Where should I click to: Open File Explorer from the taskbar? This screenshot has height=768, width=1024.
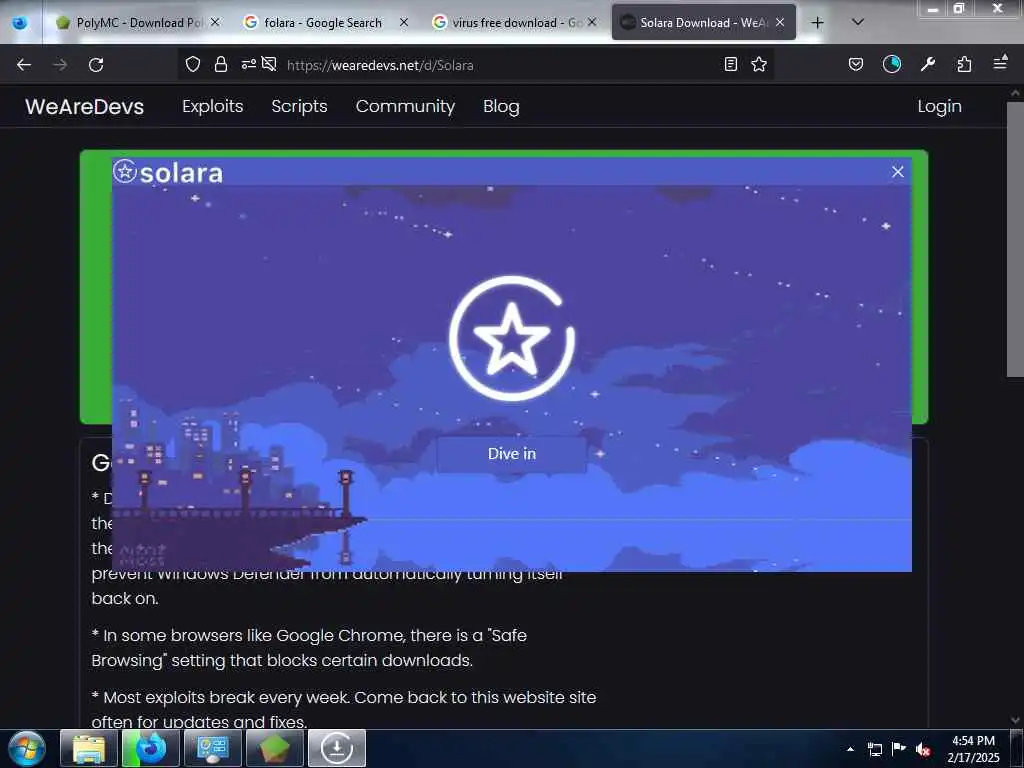pyautogui.click(x=89, y=748)
